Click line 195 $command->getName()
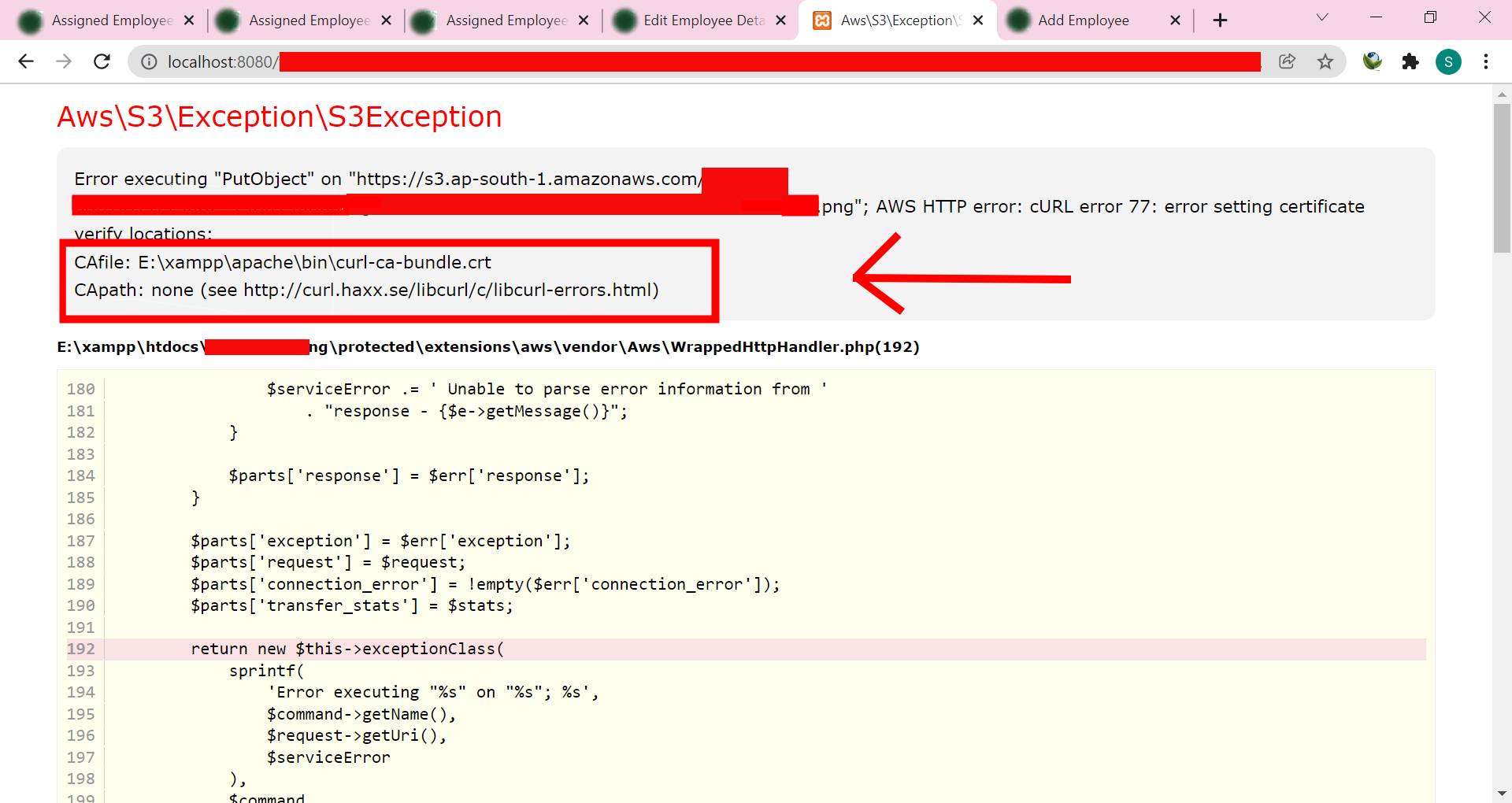This screenshot has height=803, width=1512. pyautogui.click(x=361, y=714)
